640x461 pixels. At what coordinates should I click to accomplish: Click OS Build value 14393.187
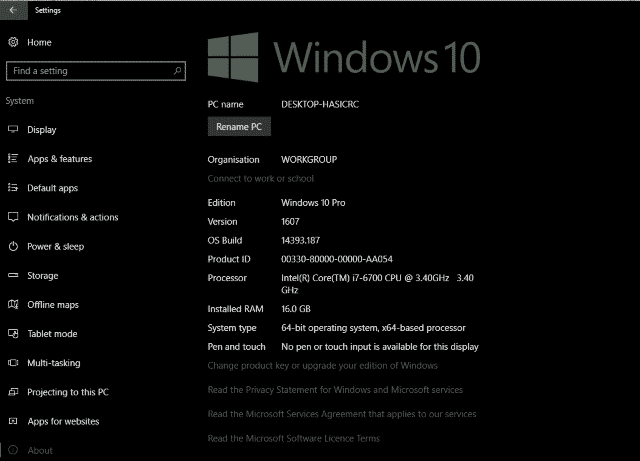[x=300, y=241]
